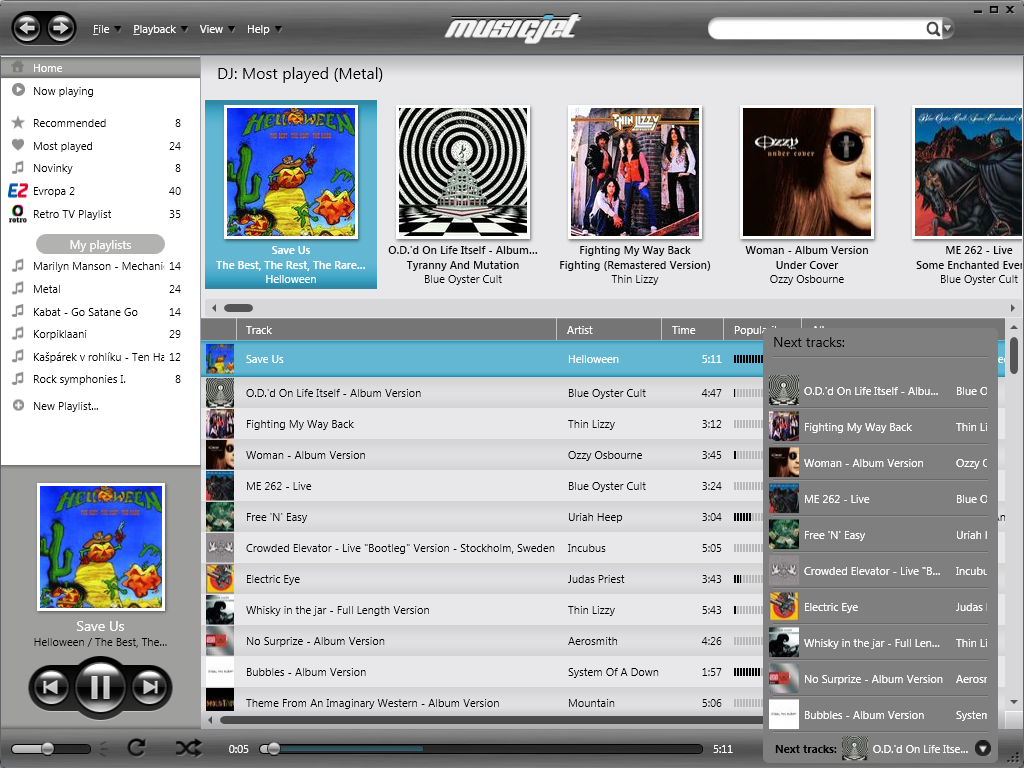1024x768 pixels.
Task: Select the Save Us track row
Action: 483,359
